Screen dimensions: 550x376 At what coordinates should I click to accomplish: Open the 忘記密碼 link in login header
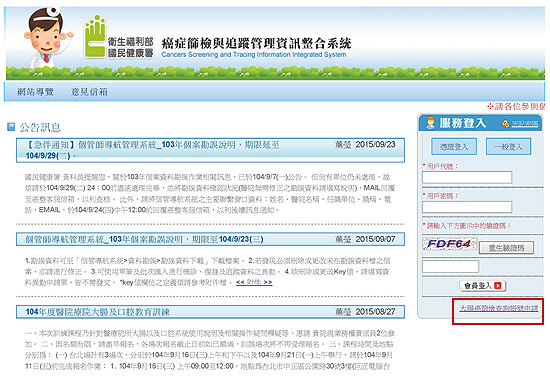pos(524,123)
